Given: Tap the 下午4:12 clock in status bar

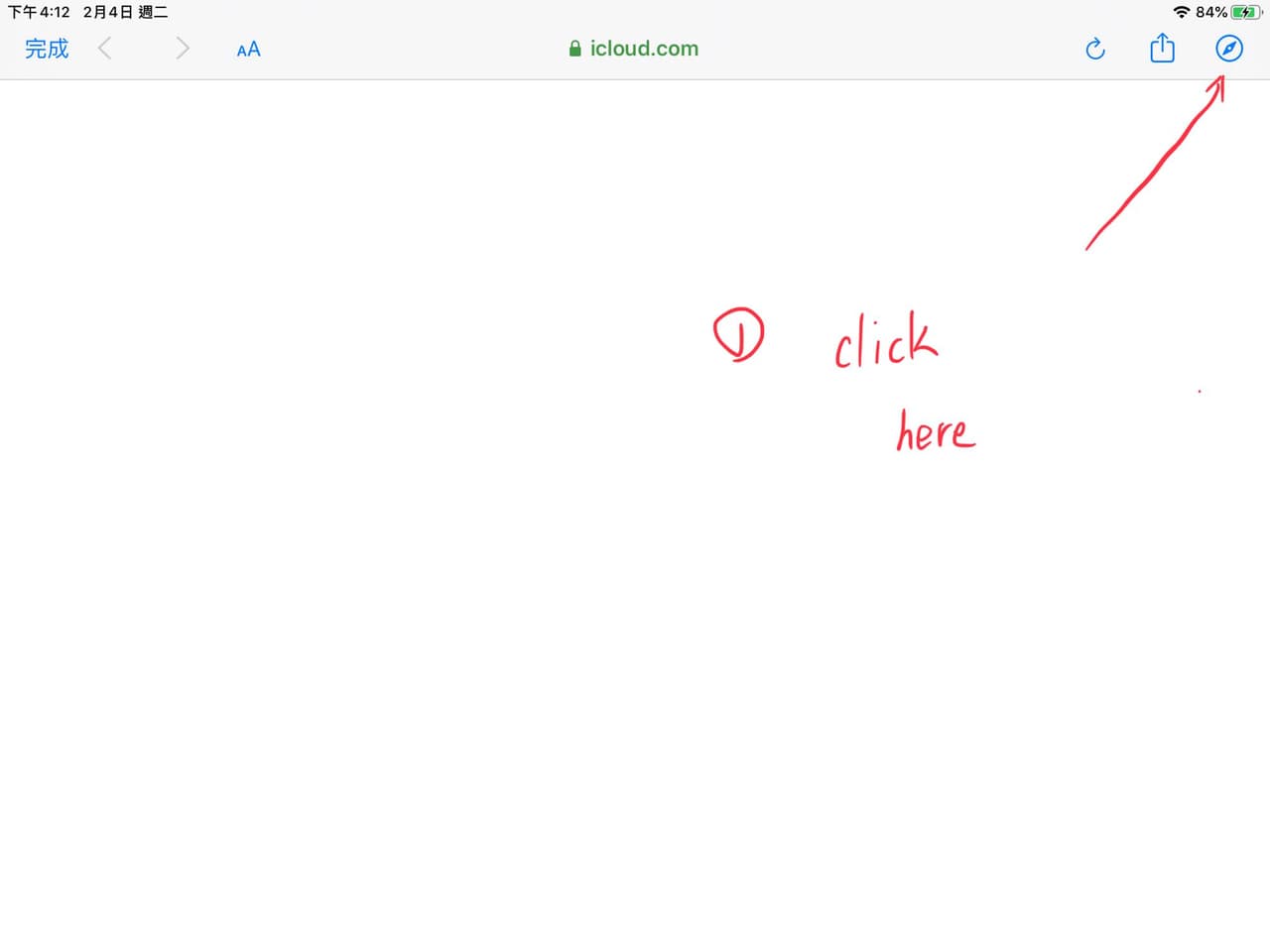Looking at the screenshot, I should click(x=39, y=12).
